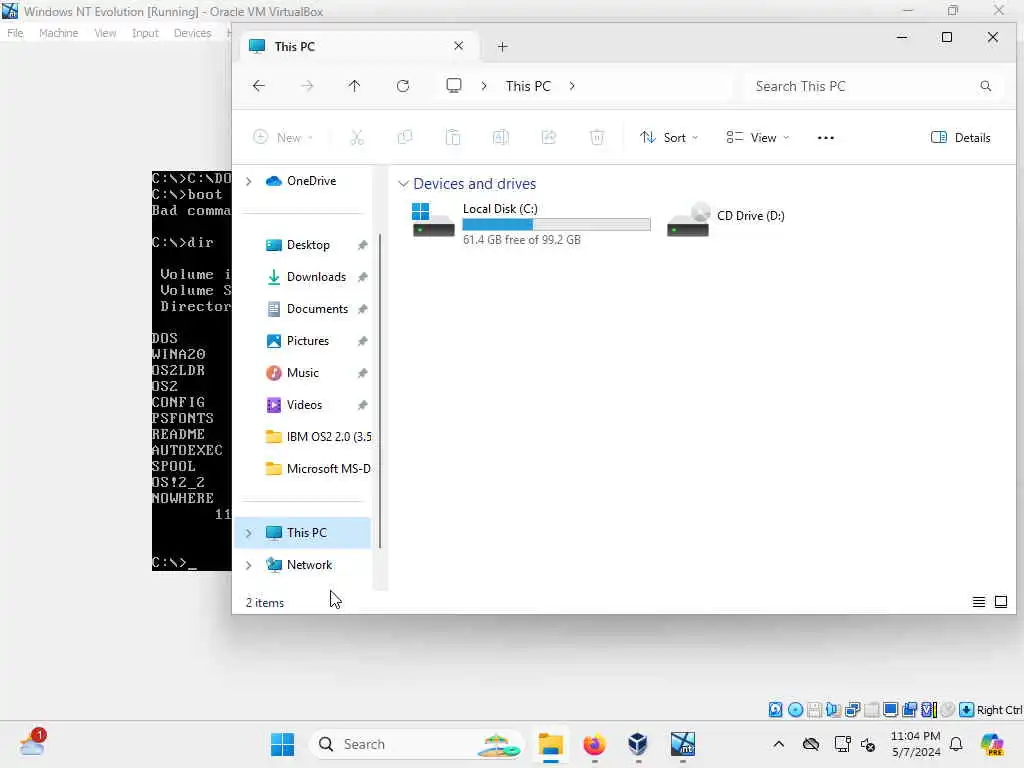Open the Sort dropdown
1024x768 pixels.
(669, 137)
